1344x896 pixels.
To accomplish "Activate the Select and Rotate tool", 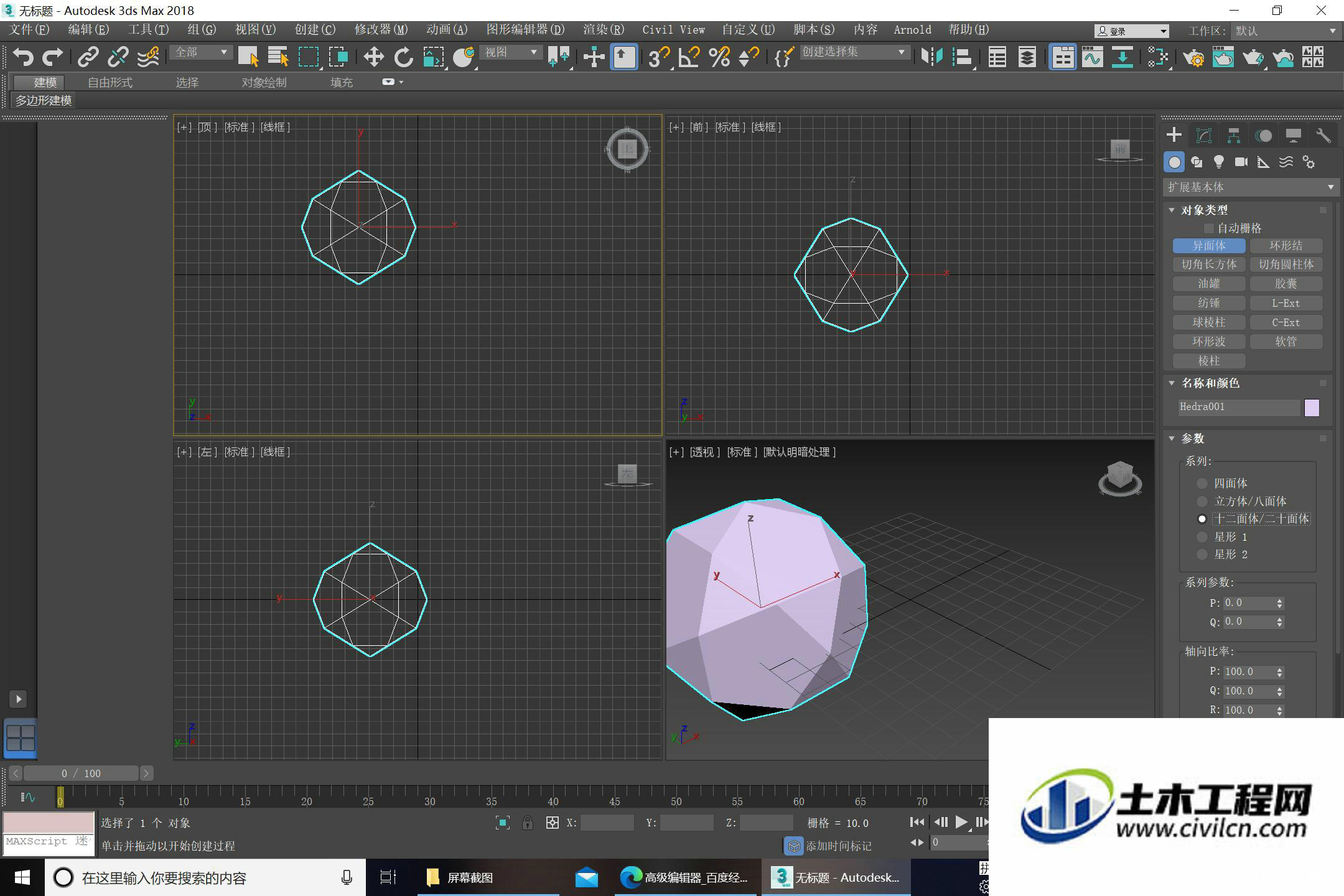I will click(404, 57).
